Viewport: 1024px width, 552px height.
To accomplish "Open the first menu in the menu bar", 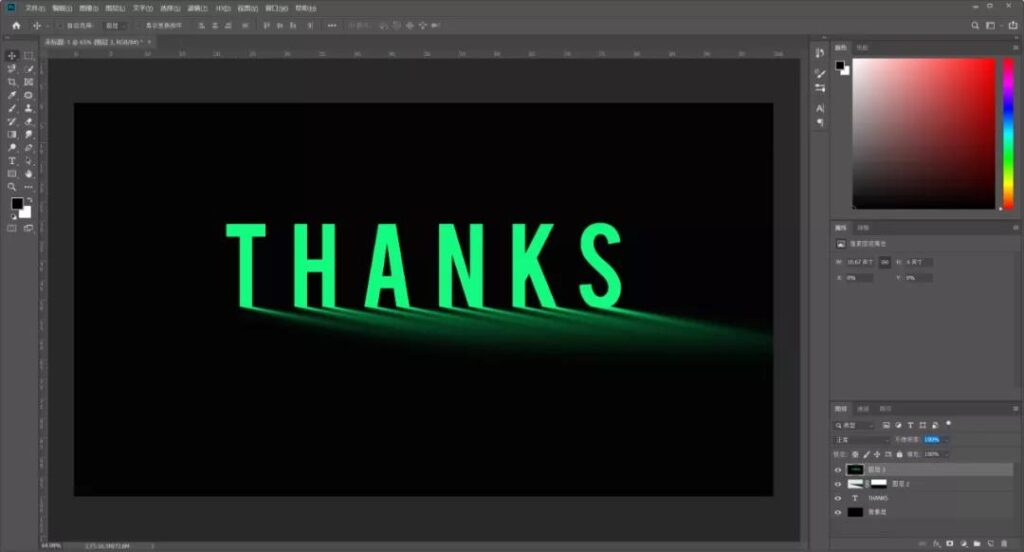I will [36, 8].
